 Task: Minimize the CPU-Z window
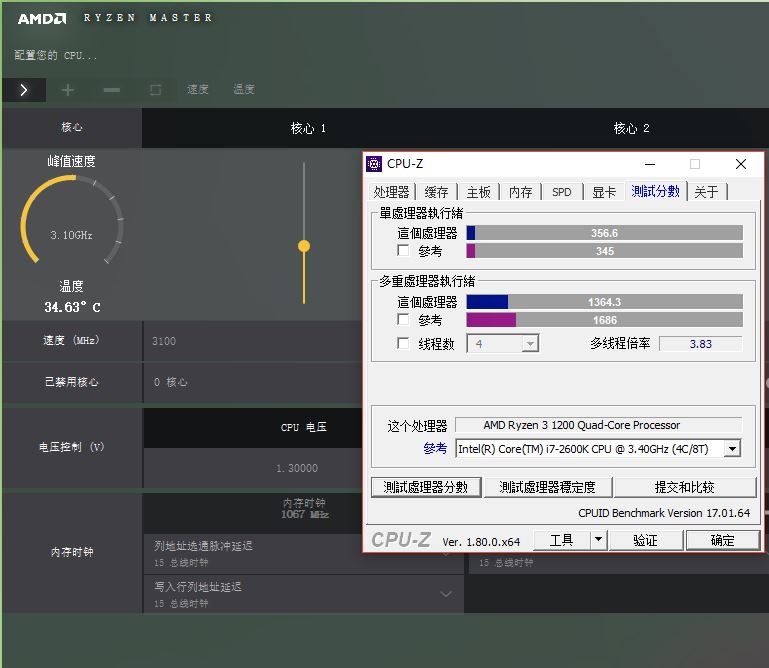pos(650,164)
